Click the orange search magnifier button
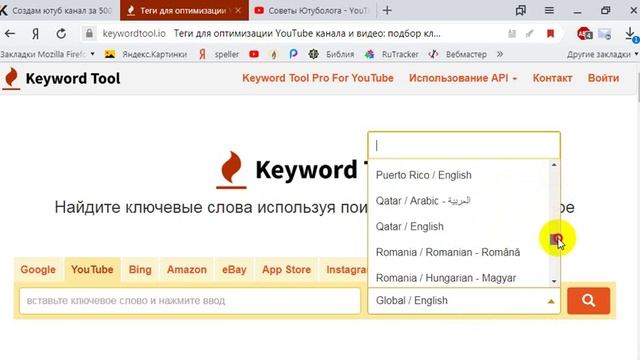640x360 pixels. 588,301
